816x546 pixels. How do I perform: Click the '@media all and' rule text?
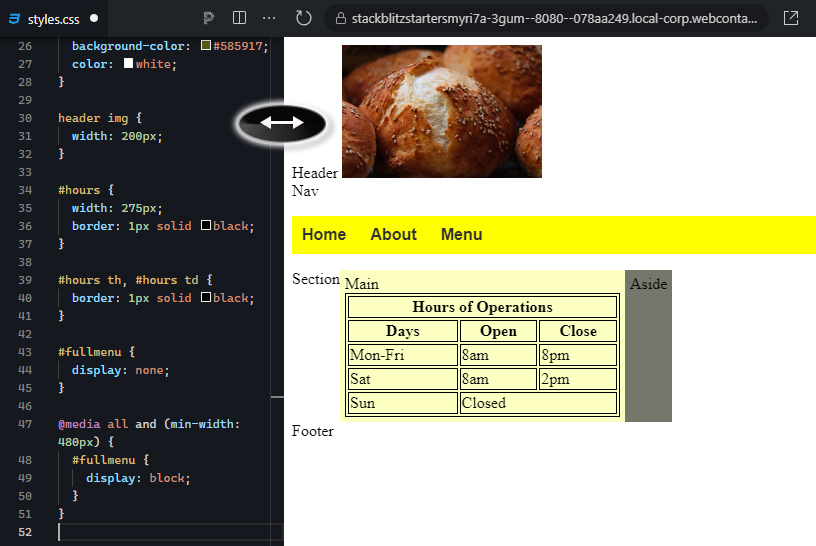click(107, 424)
